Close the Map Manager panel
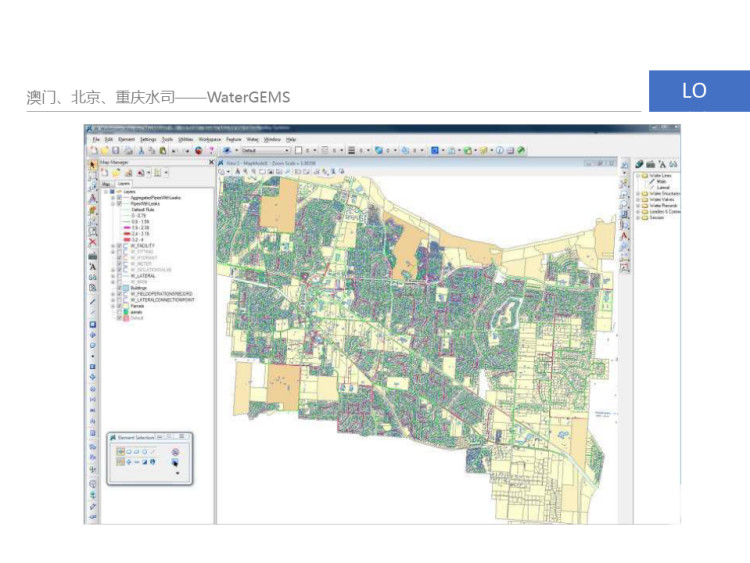This screenshot has height=563, width=750. [x=211, y=163]
